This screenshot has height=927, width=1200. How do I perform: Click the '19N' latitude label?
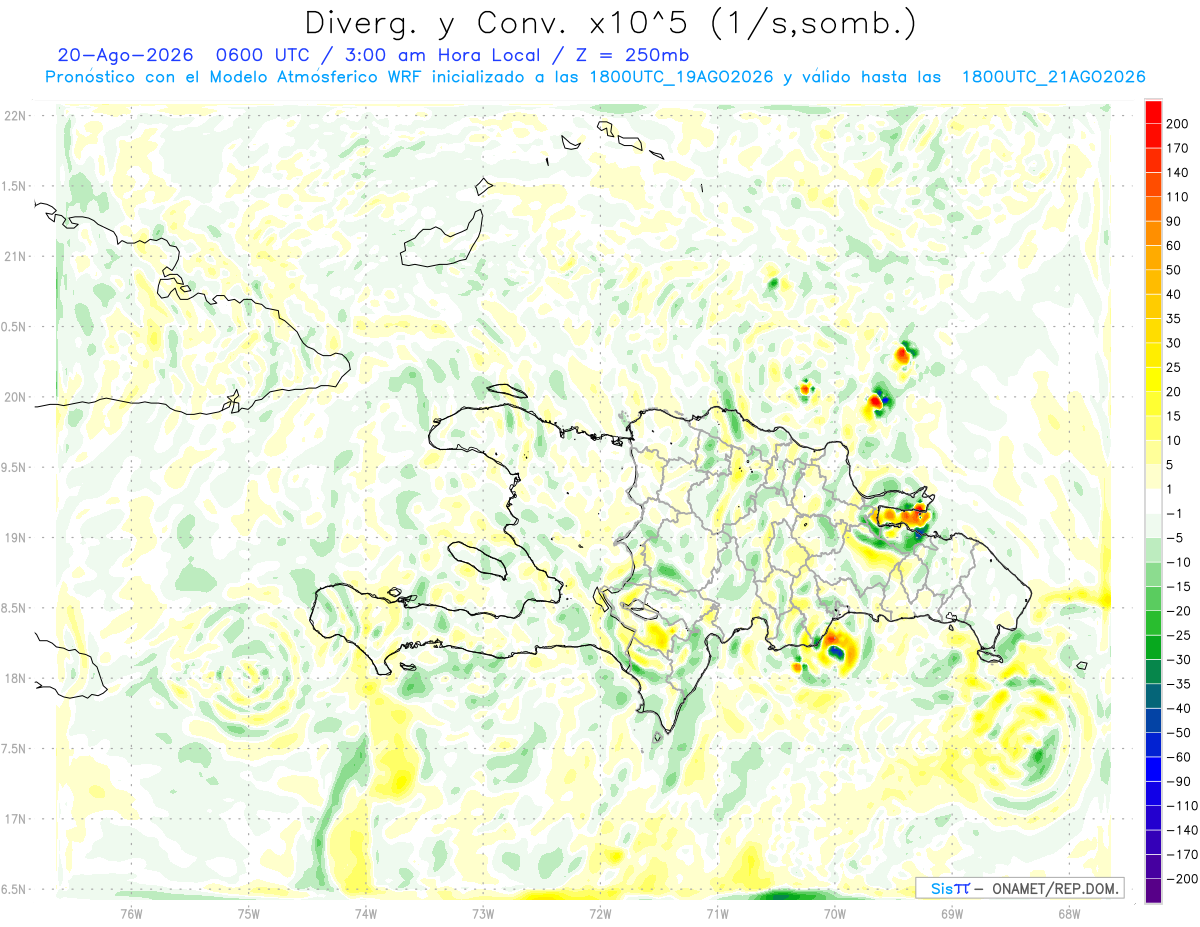(15, 537)
